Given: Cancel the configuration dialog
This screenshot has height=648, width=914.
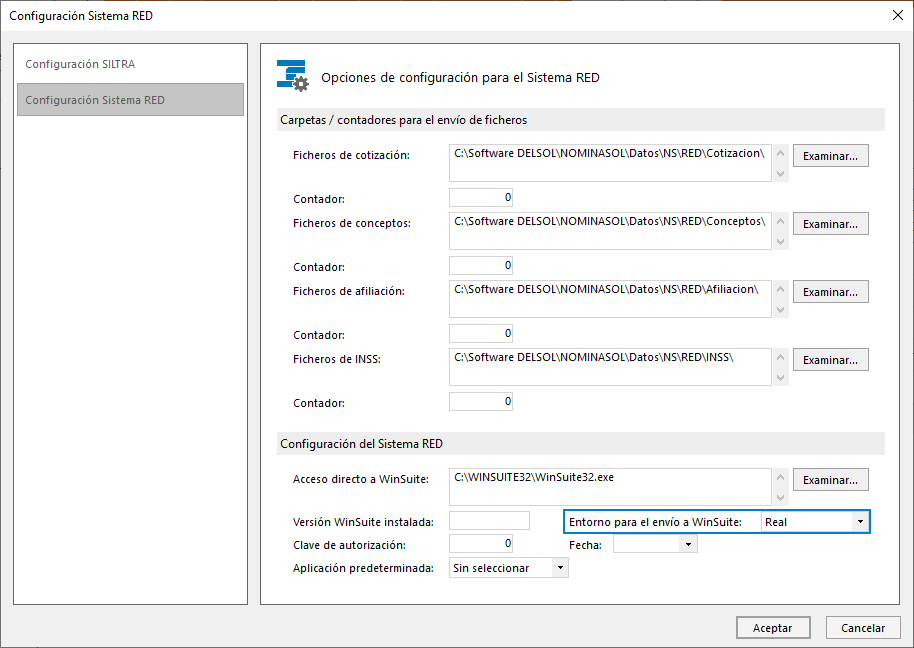Looking at the screenshot, I should [x=863, y=628].
